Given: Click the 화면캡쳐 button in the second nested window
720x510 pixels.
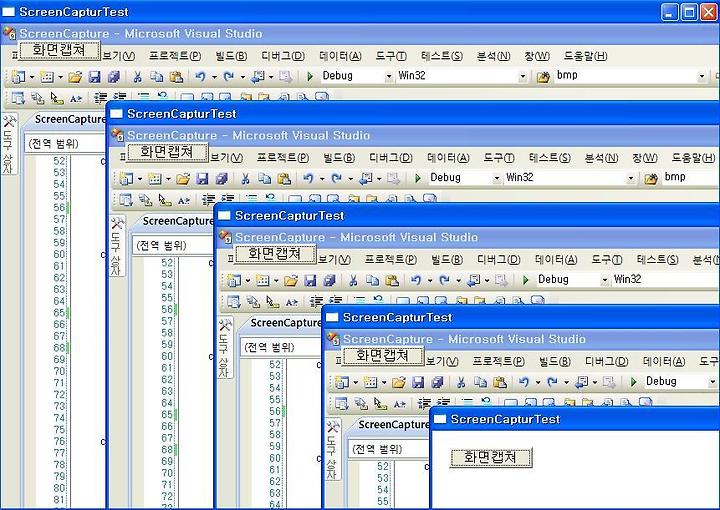Looking at the screenshot, I should point(167,152).
